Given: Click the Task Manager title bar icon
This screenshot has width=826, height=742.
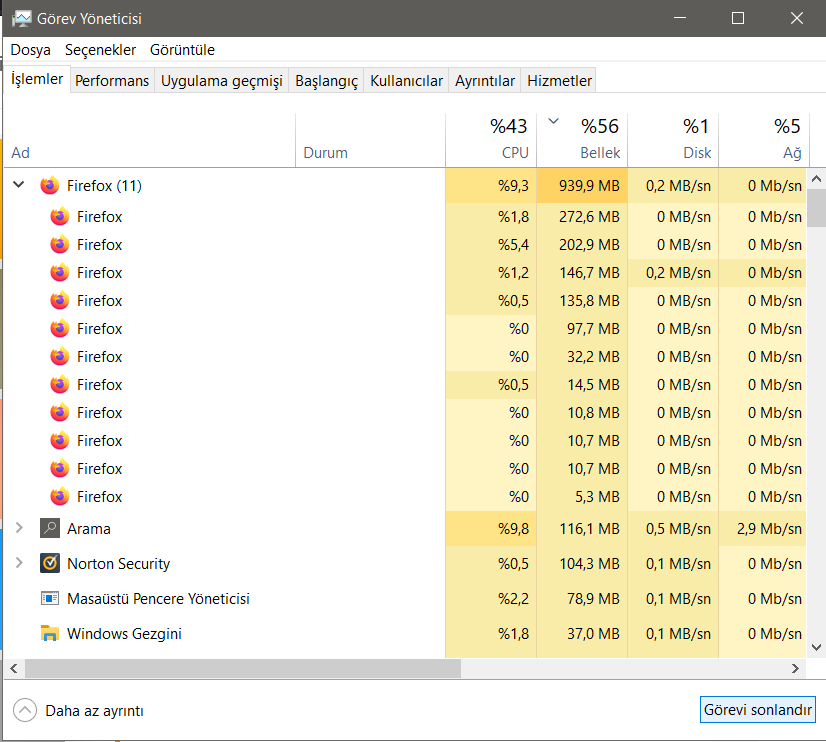Looking at the screenshot, I should tap(21, 18).
